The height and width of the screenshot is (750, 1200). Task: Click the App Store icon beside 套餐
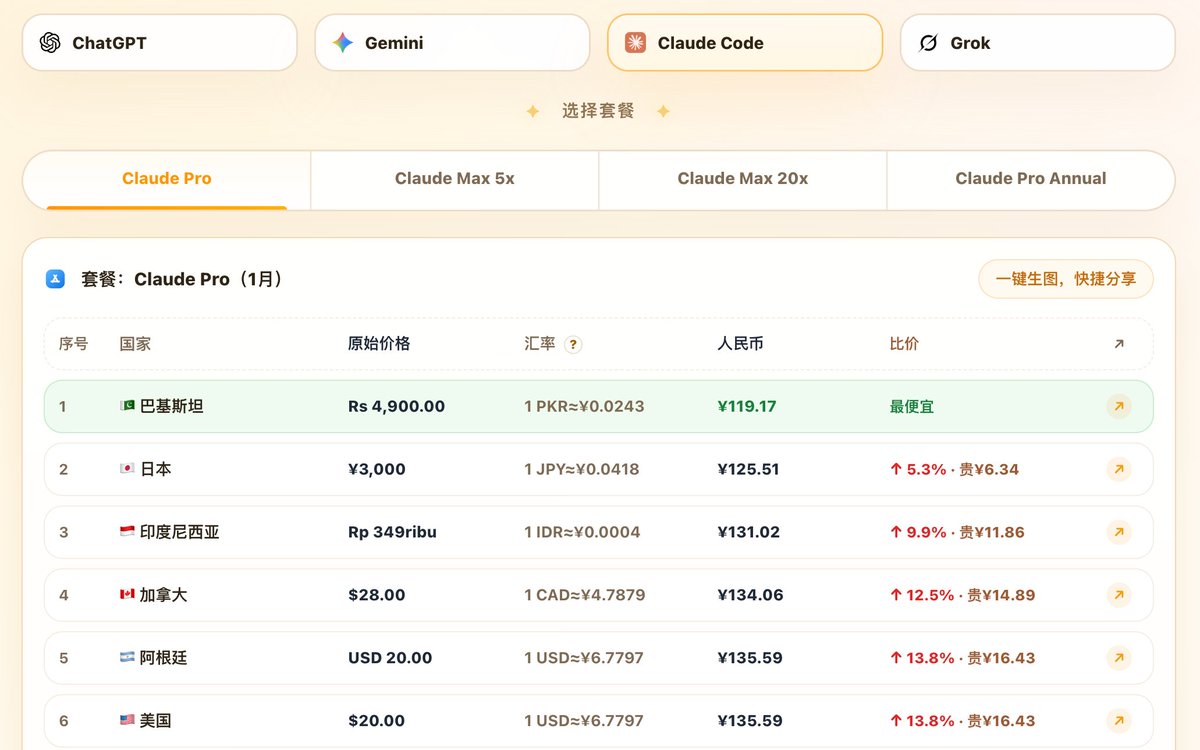click(56, 279)
